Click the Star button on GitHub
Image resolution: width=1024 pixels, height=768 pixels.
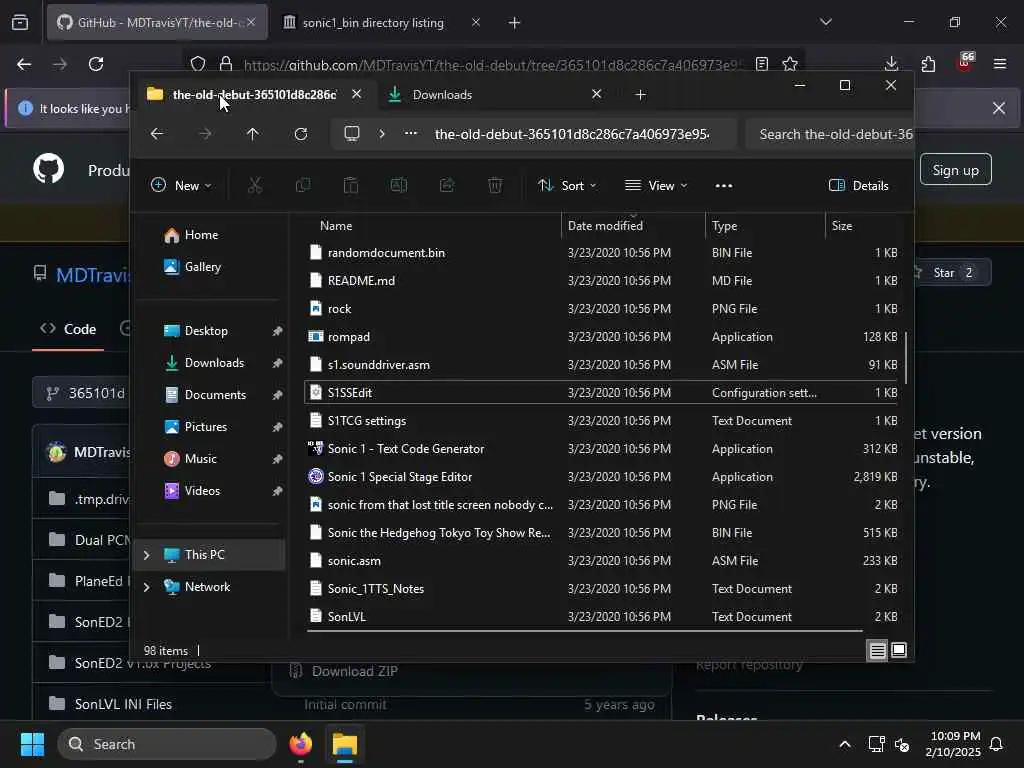click(x=952, y=272)
